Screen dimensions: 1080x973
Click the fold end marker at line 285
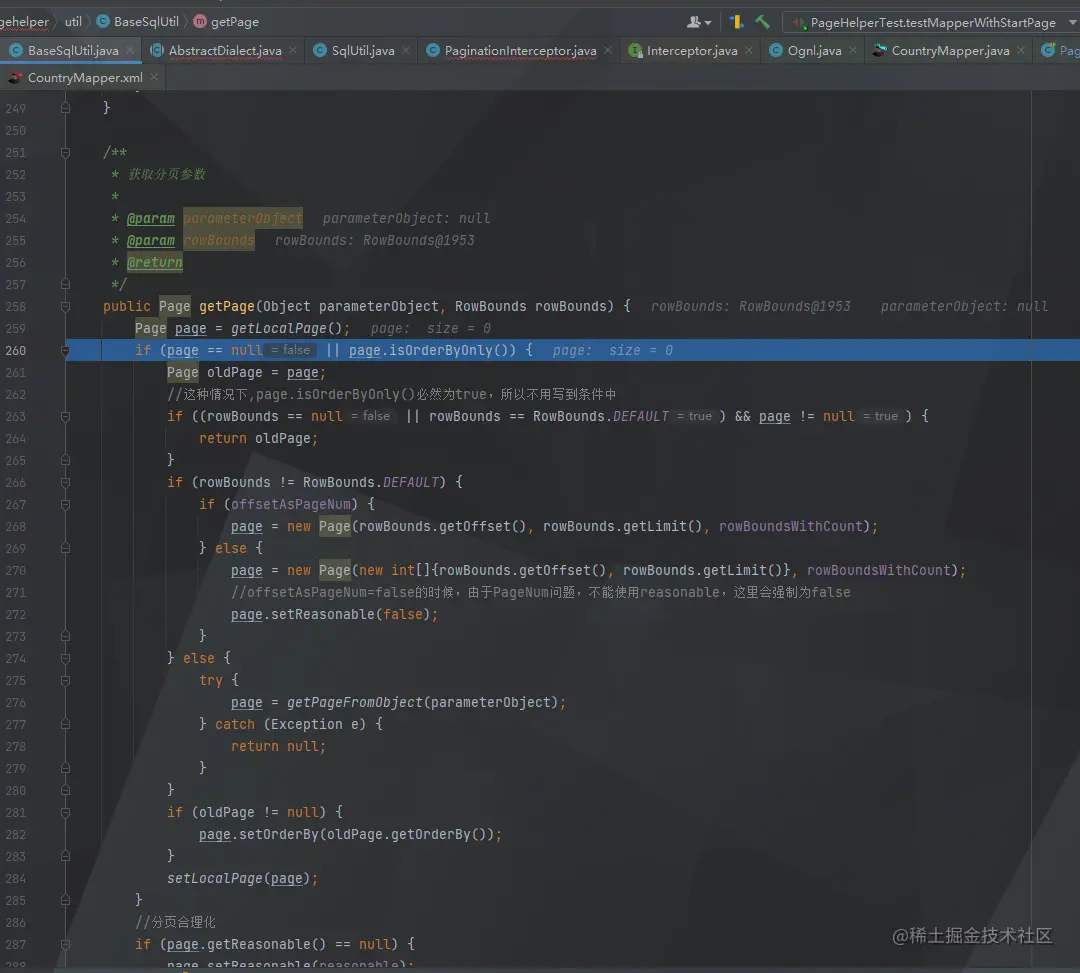point(65,900)
